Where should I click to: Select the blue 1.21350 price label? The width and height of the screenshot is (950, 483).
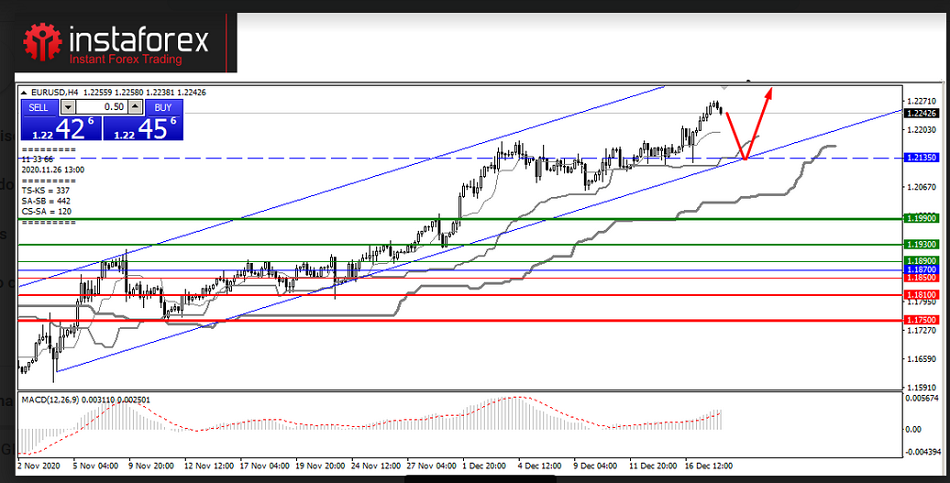point(921,158)
